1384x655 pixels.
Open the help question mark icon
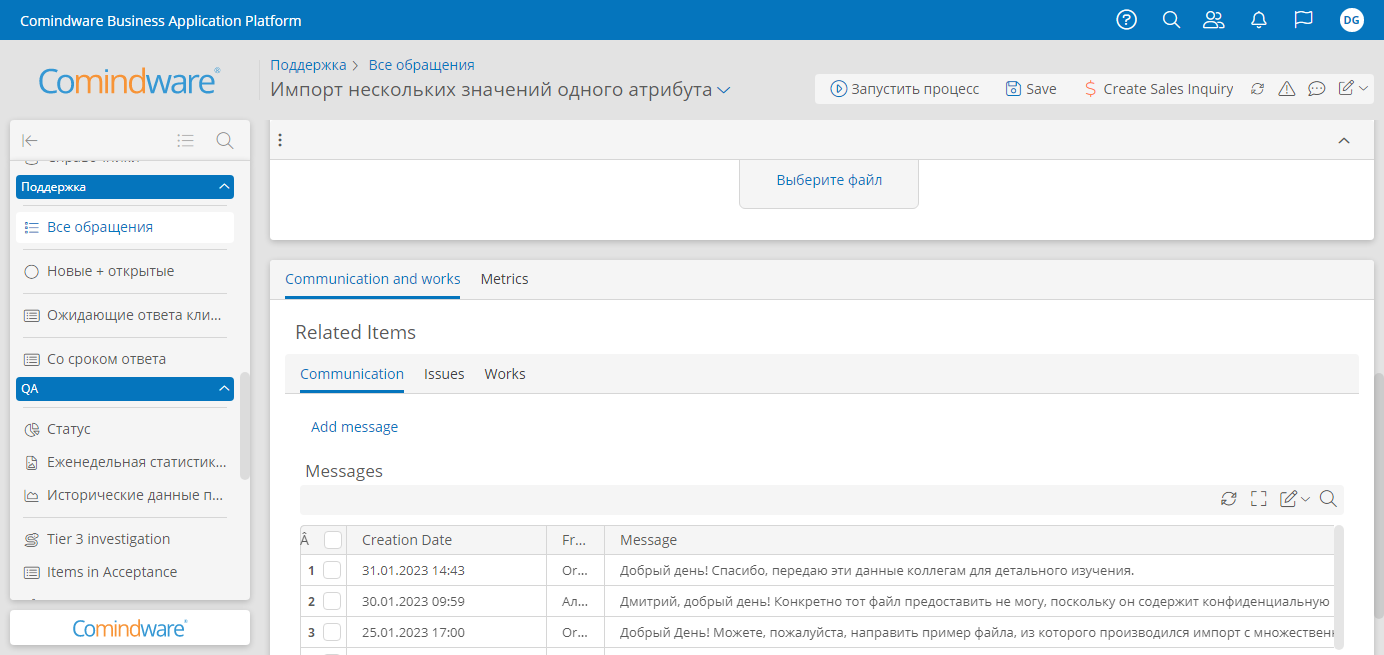[x=1127, y=20]
